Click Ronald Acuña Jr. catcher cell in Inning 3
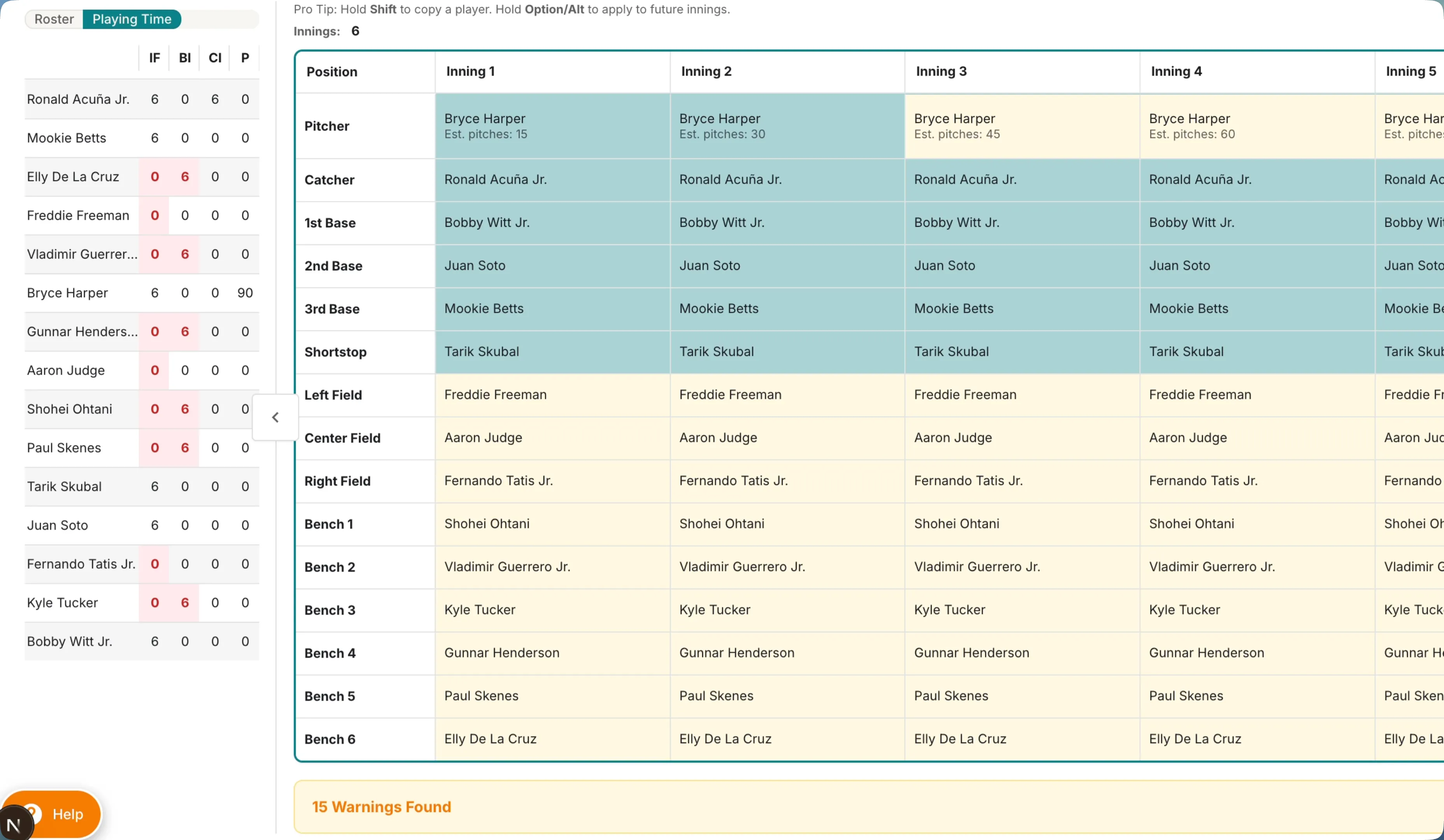1444x840 pixels. click(1022, 180)
